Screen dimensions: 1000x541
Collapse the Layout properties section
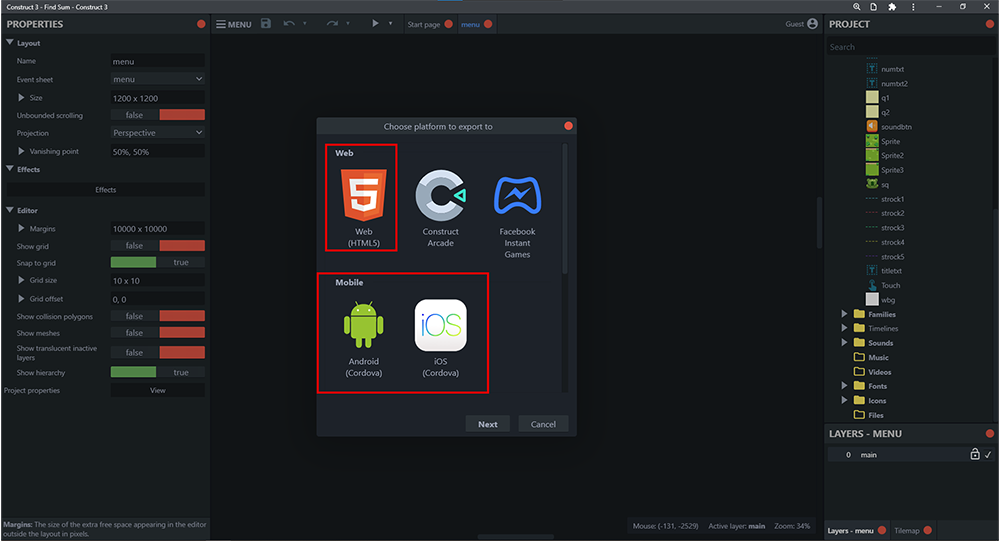pyautogui.click(x=10, y=43)
